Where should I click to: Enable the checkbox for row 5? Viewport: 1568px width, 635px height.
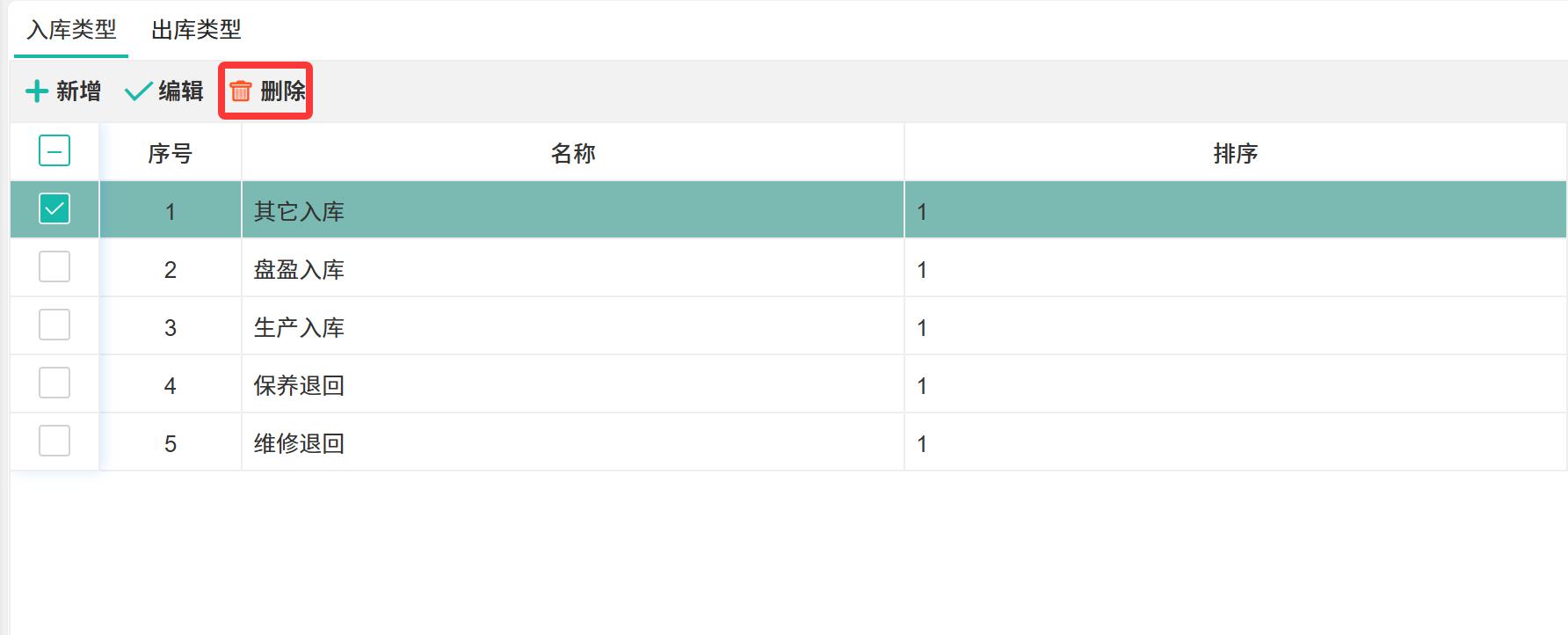[x=54, y=442]
